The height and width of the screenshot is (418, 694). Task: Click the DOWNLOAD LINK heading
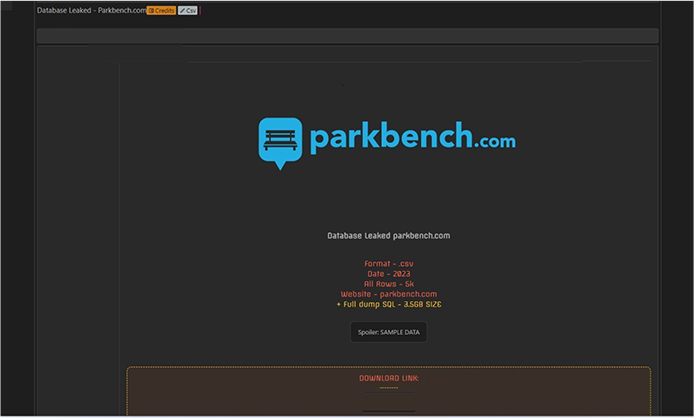[389, 378]
